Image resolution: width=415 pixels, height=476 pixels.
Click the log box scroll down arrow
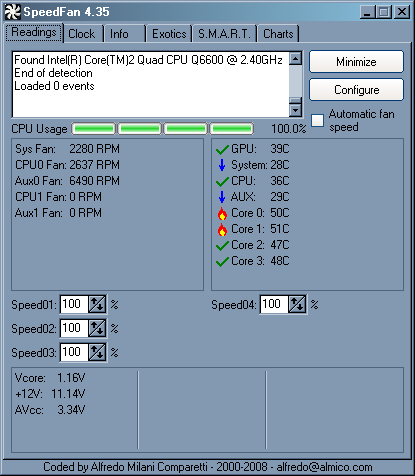tap(295, 110)
